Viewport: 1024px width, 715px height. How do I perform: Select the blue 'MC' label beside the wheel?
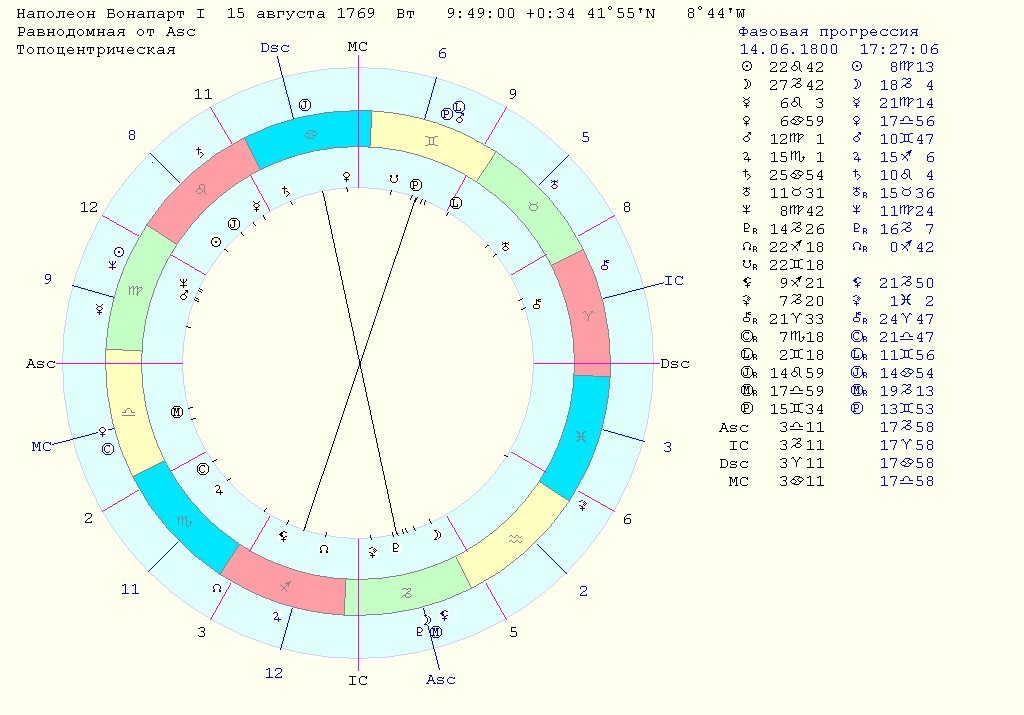coord(41,447)
